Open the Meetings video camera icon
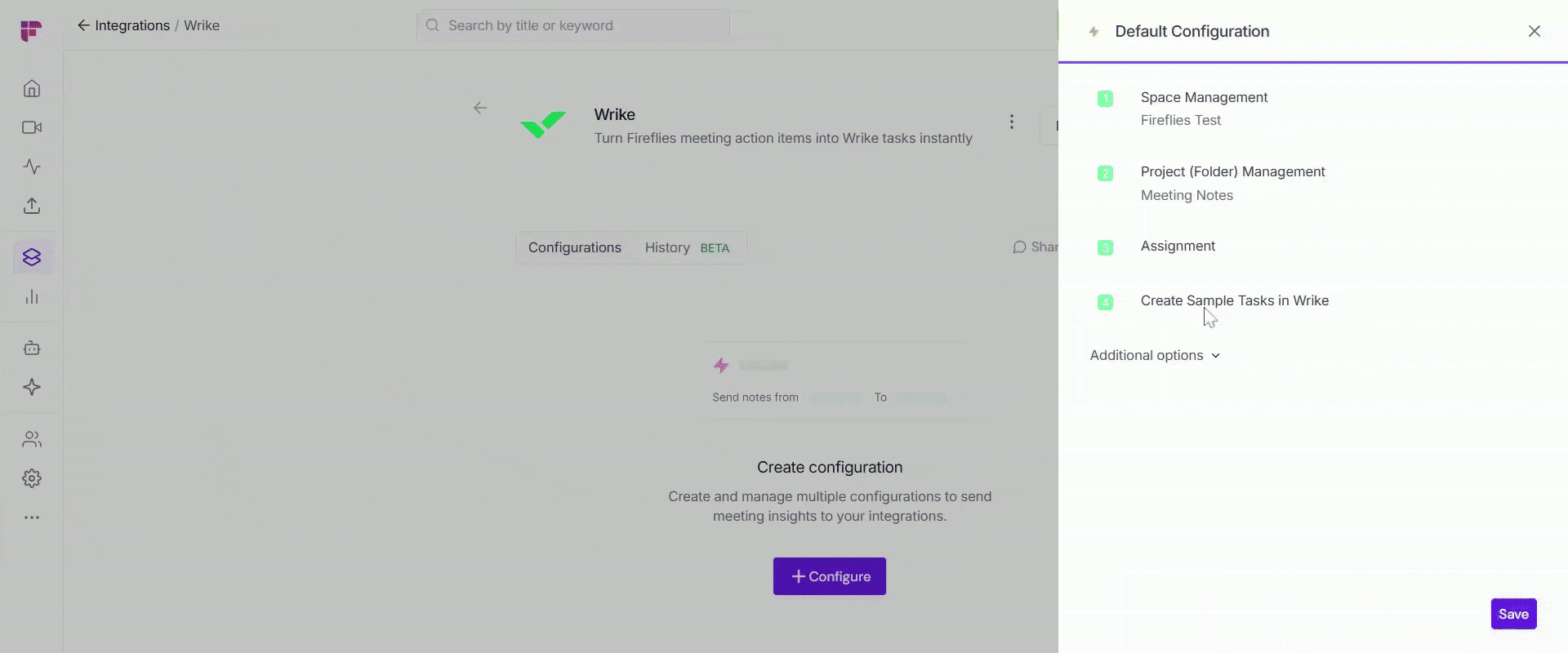The width and height of the screenshot is (1568, 653). tap(32, 127)
